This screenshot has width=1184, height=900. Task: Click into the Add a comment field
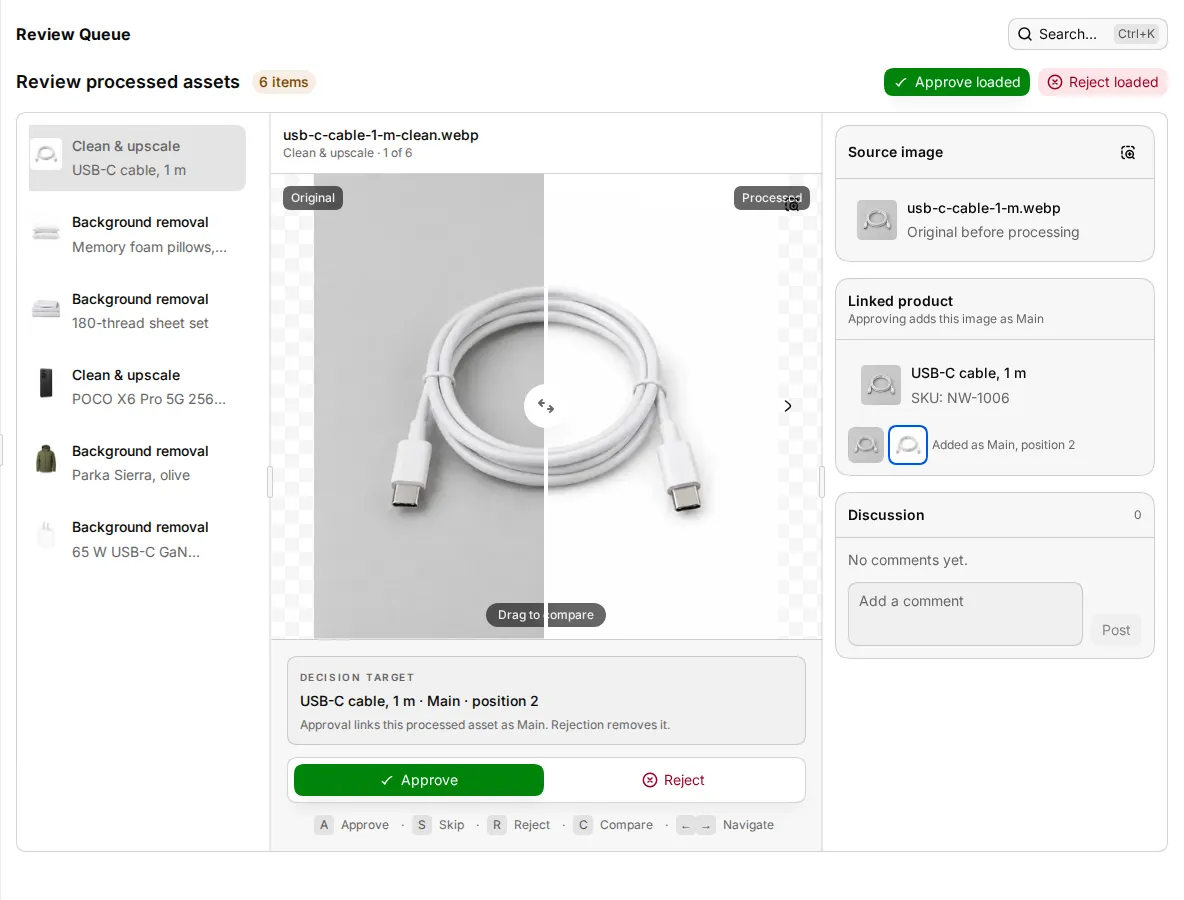965,614
